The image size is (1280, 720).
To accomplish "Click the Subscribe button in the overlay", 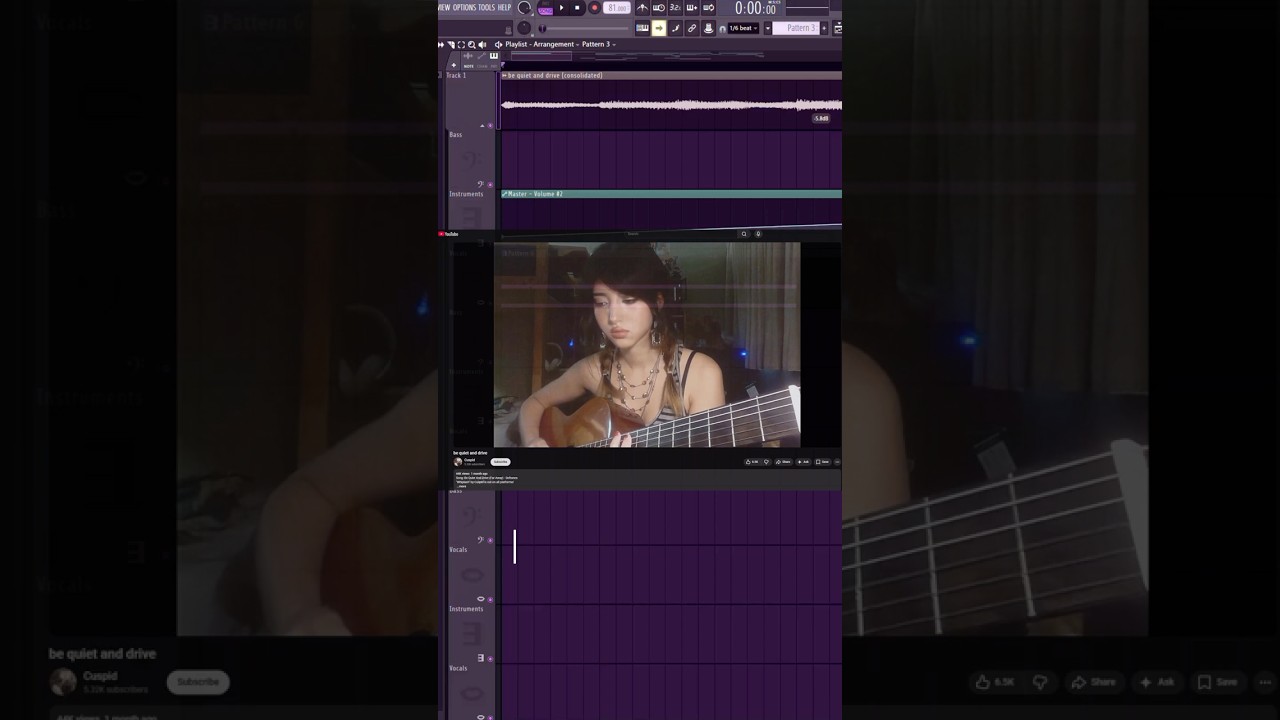I will click(x=501, y=462).
